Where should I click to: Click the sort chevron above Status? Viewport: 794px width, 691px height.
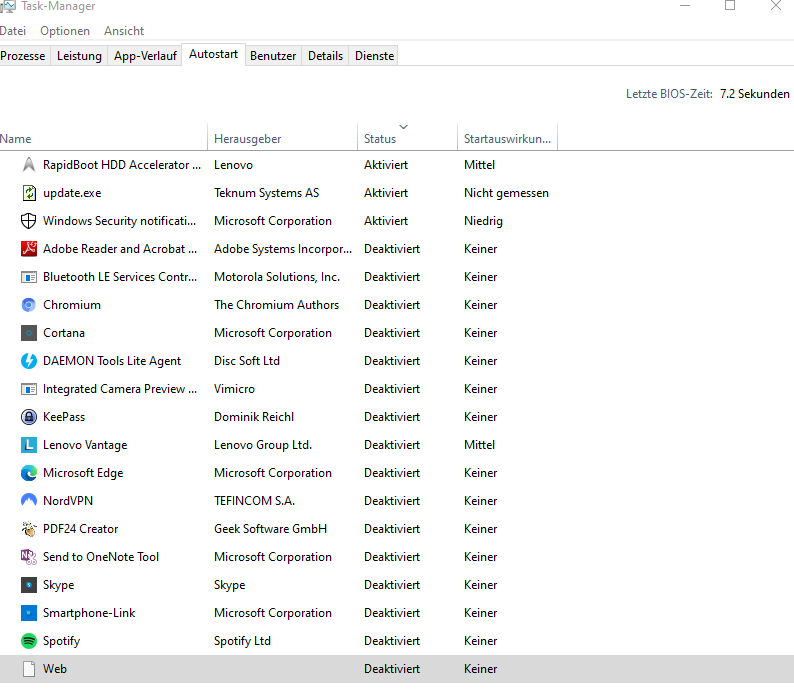click(x=404, y=127)
